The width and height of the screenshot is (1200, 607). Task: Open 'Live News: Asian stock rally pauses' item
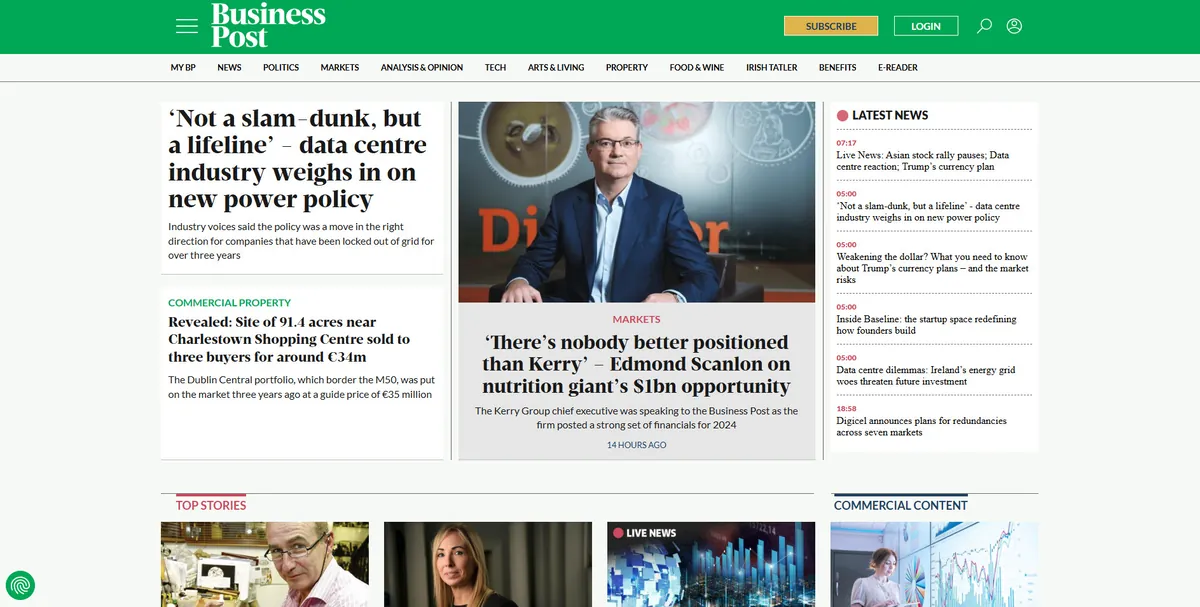(x=923, y=161)
